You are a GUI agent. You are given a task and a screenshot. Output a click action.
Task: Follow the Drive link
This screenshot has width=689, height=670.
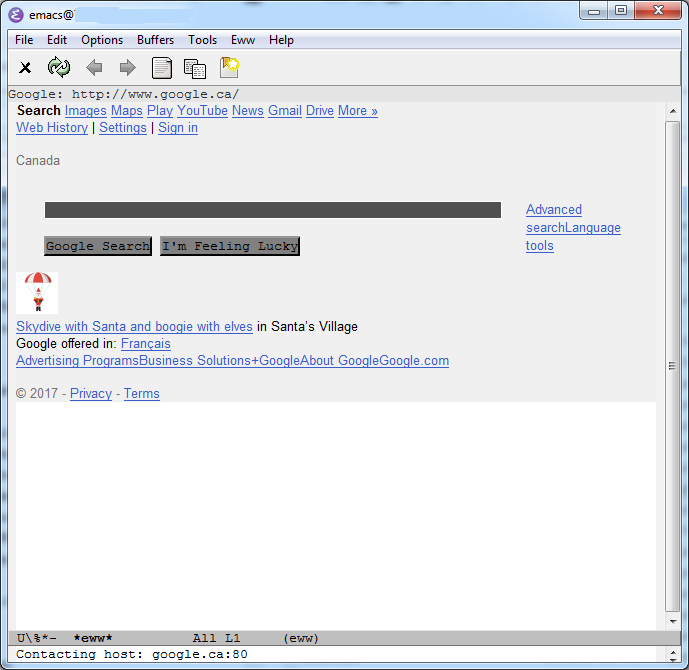[x=320, y=111]
